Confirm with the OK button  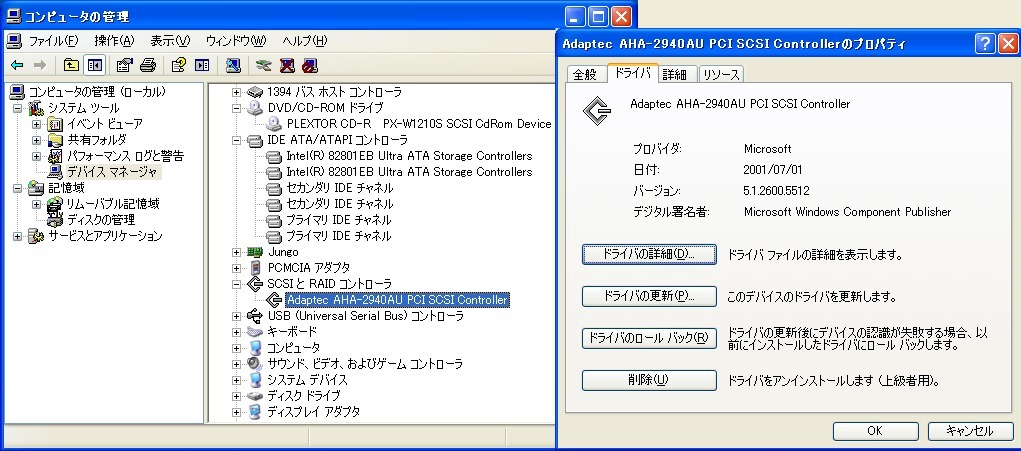(875, 431)
